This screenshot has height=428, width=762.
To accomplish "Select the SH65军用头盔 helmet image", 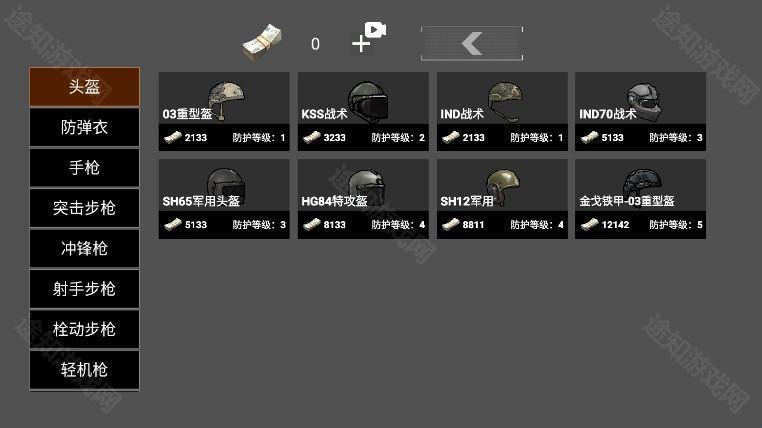I will (226, 187).
